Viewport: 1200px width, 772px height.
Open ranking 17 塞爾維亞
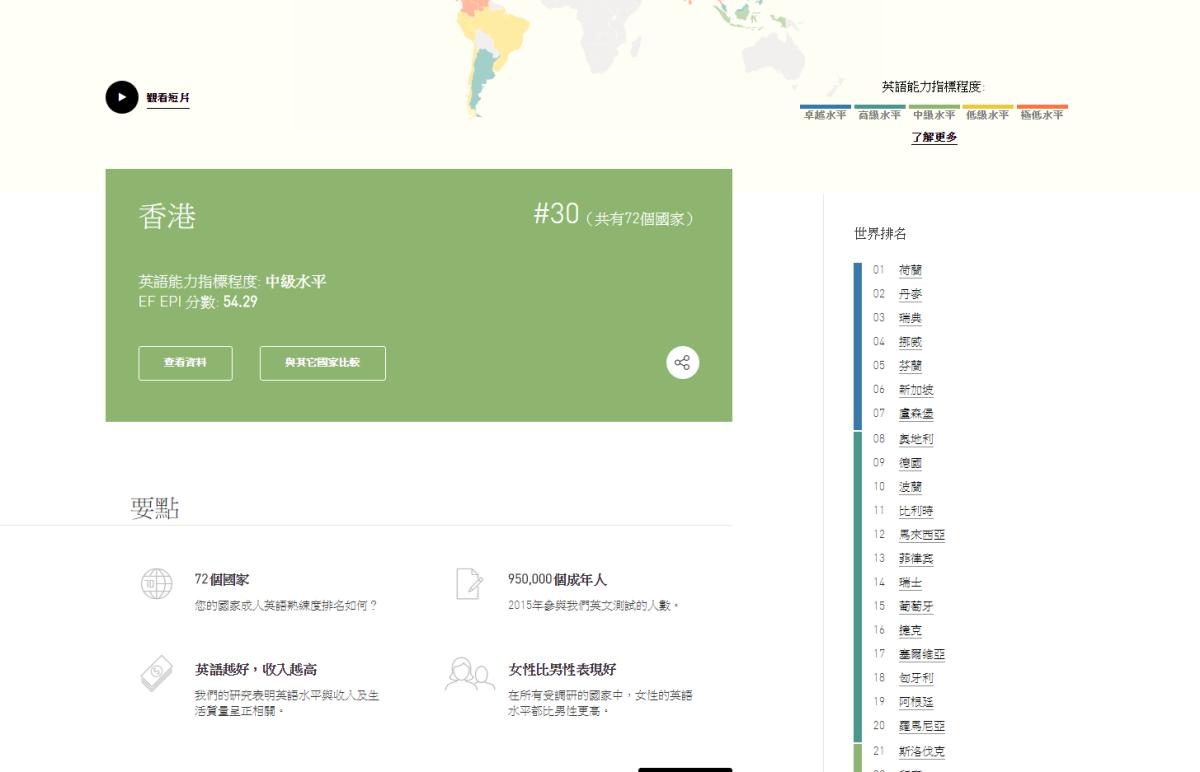(922, 654)
